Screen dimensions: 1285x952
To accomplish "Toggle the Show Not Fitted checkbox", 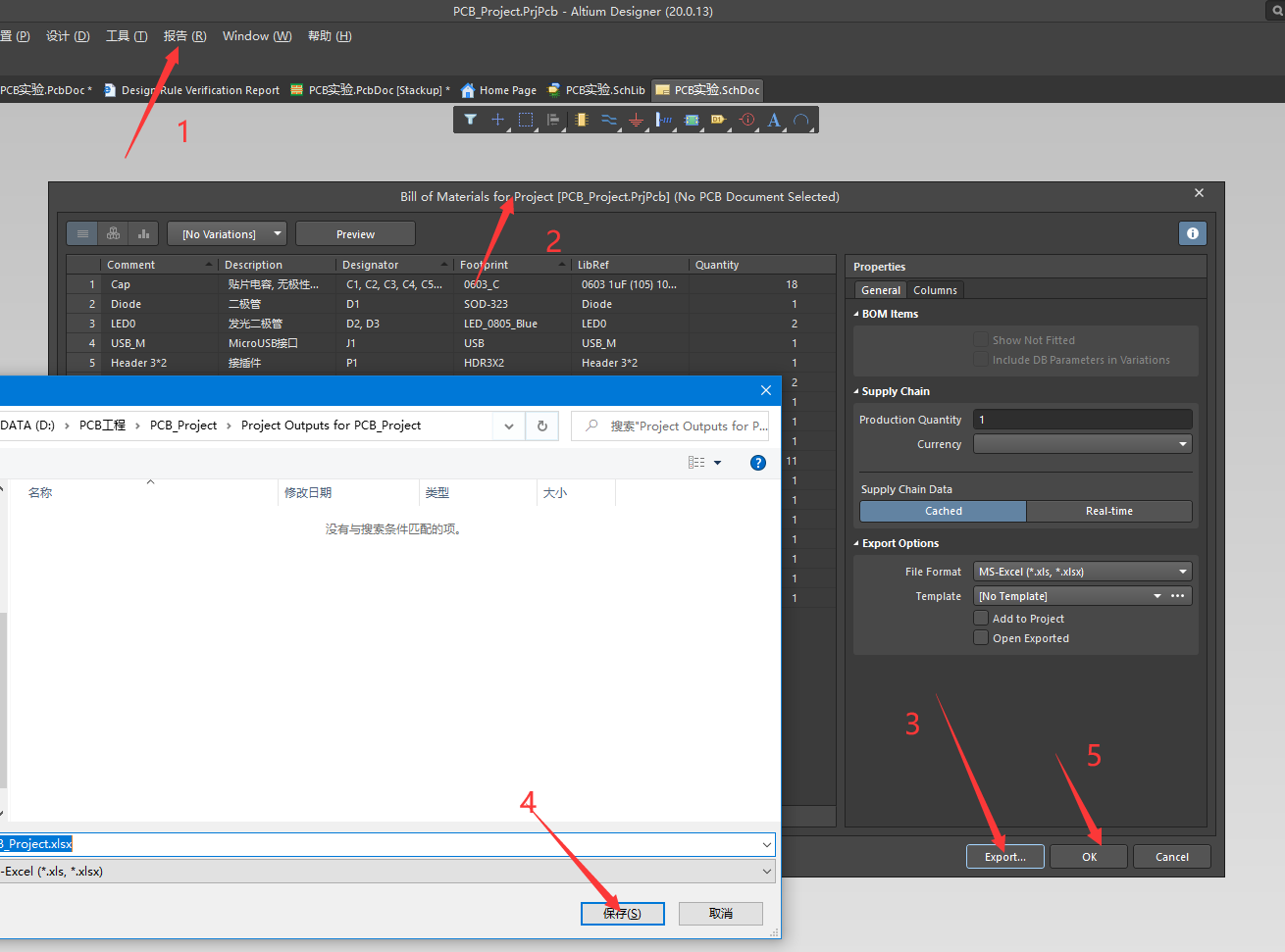I will point(981,339).
